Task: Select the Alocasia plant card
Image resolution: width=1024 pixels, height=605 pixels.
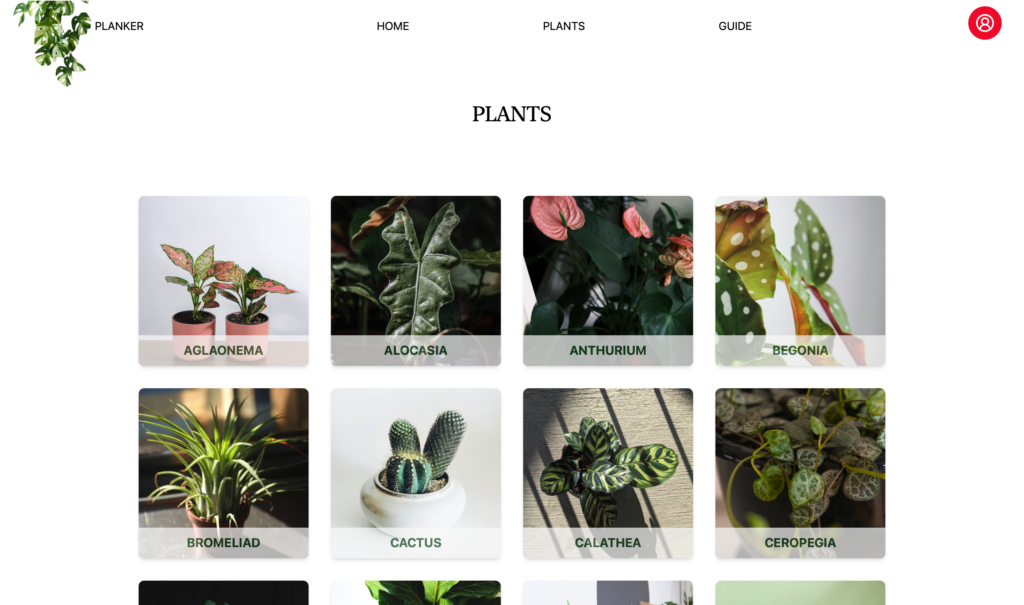Action: (415, 281)
